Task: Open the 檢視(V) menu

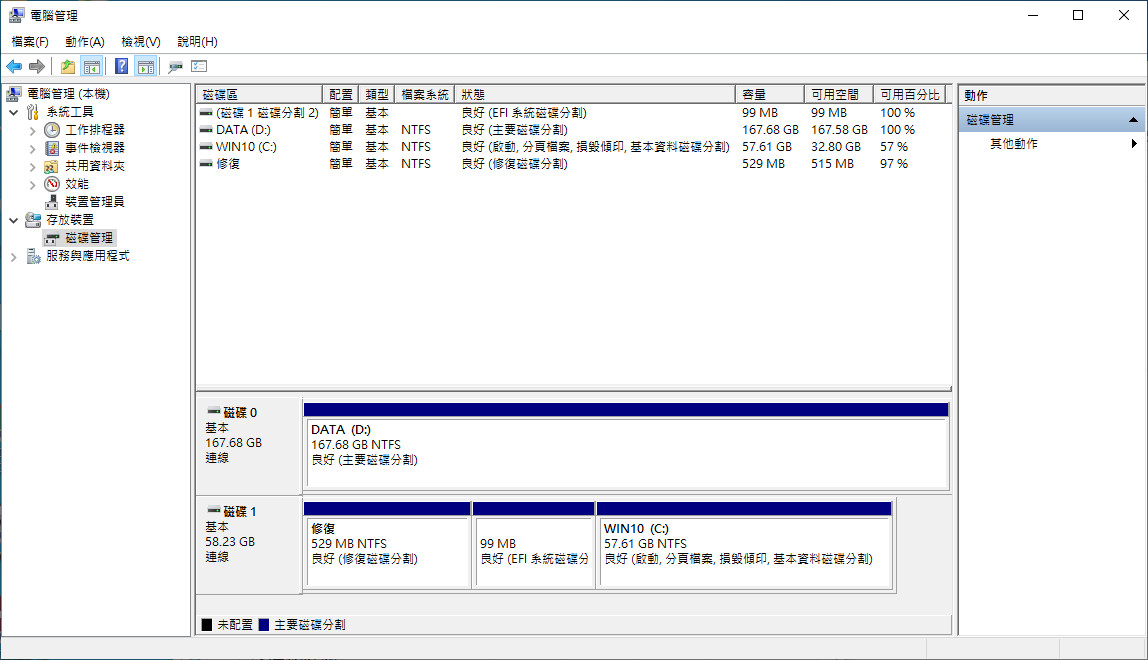Action: click(x=140, y=42)
